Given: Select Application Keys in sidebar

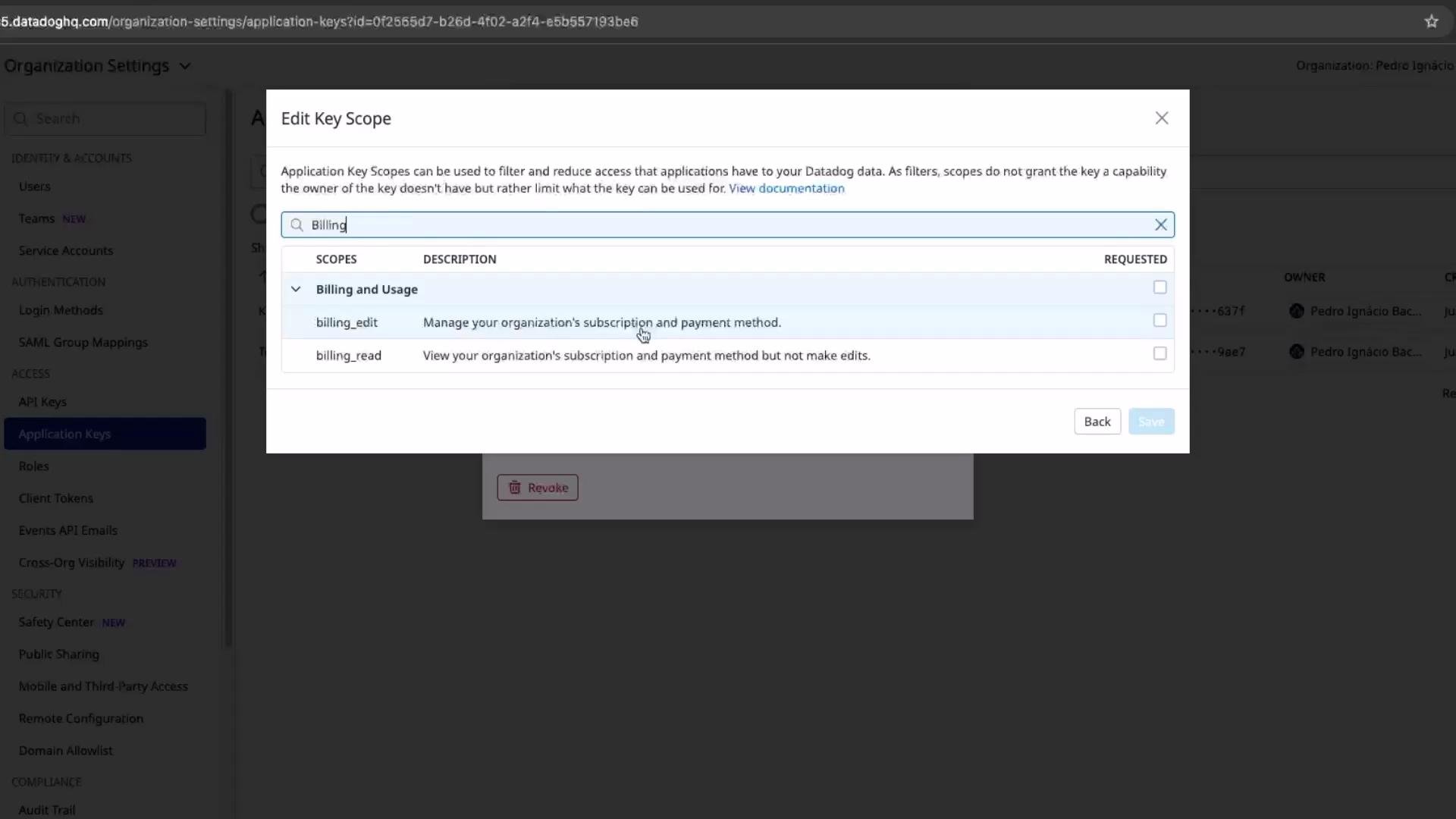Looking at the screenshot, I should (105, 434).
